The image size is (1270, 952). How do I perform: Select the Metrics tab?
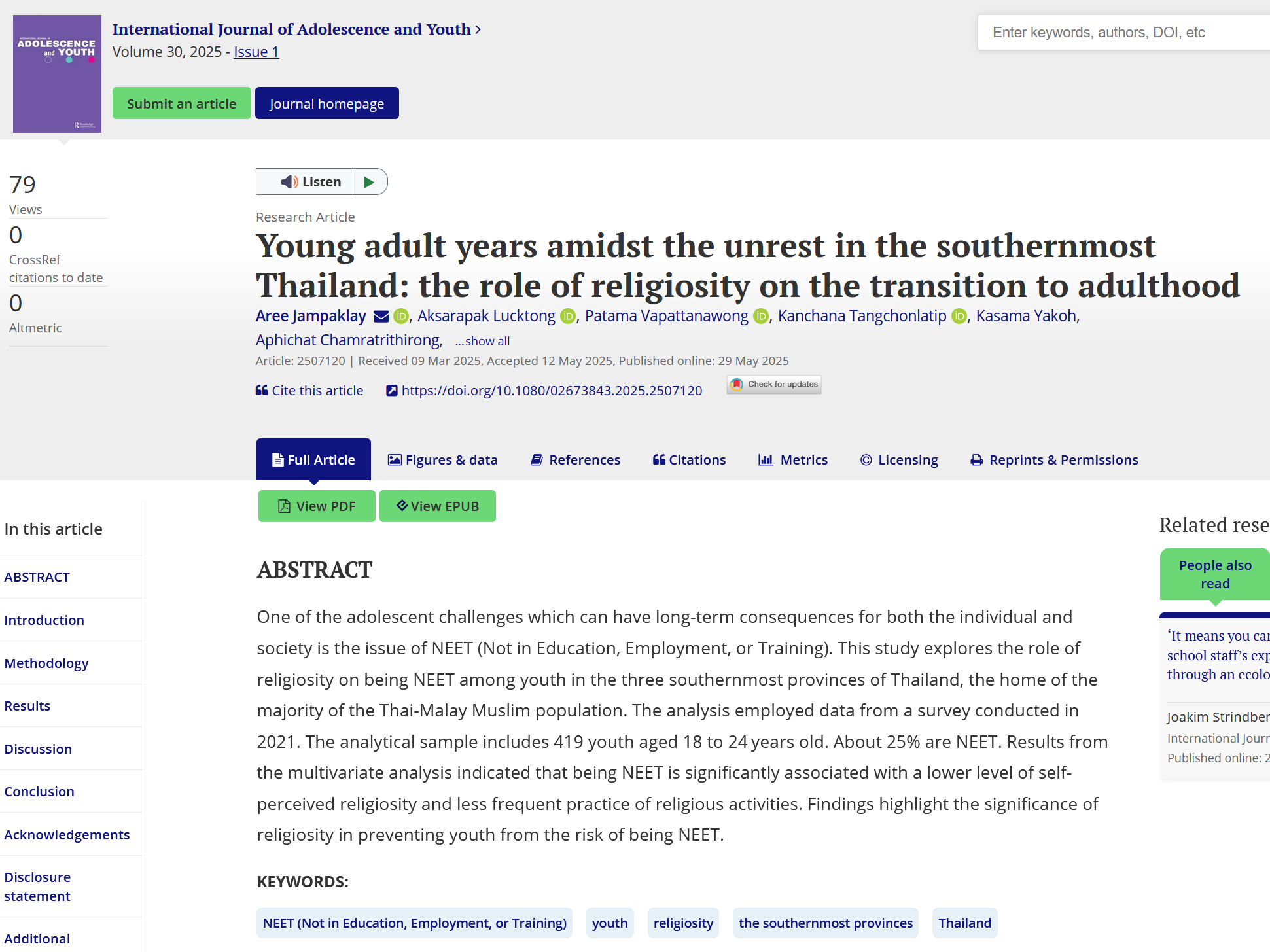point(793,460)
